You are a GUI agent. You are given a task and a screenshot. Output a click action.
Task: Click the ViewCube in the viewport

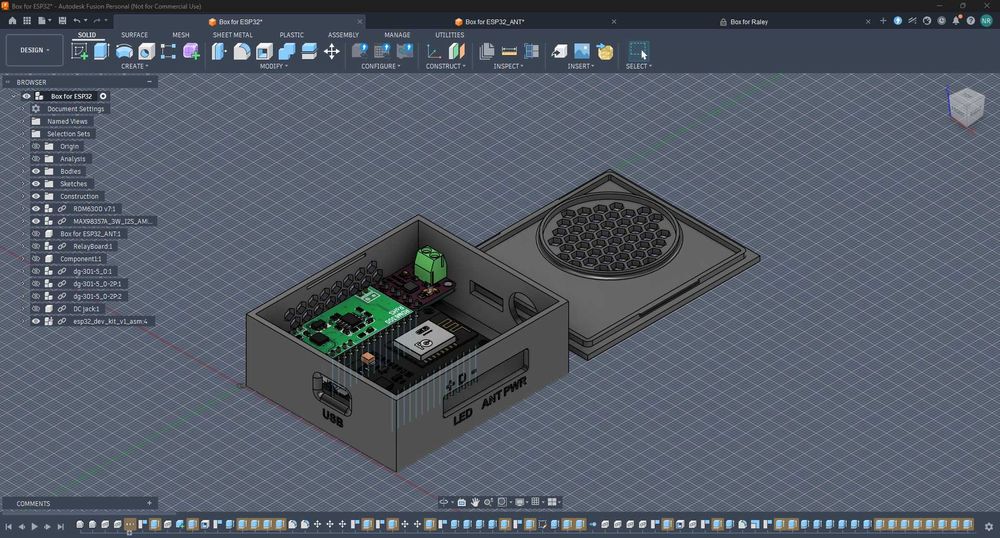(x=966, y=106)
